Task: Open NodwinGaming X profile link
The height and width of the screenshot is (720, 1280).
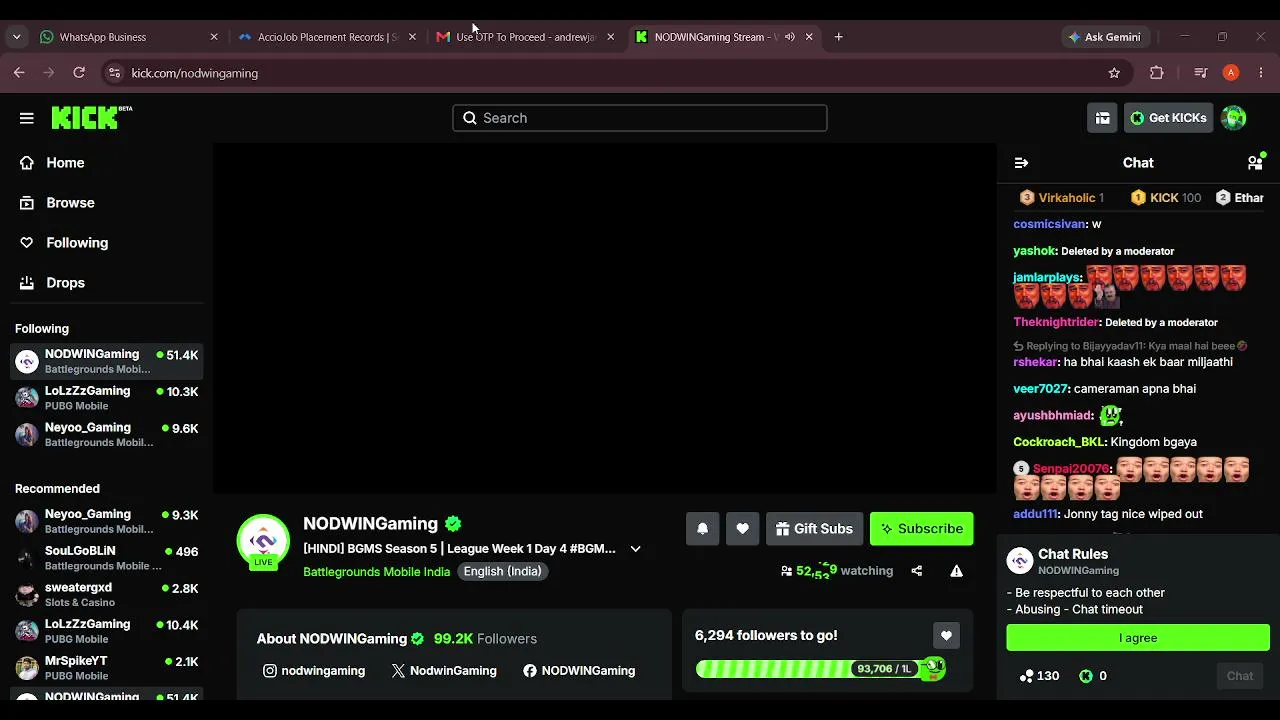Action: tap(444, 671)
